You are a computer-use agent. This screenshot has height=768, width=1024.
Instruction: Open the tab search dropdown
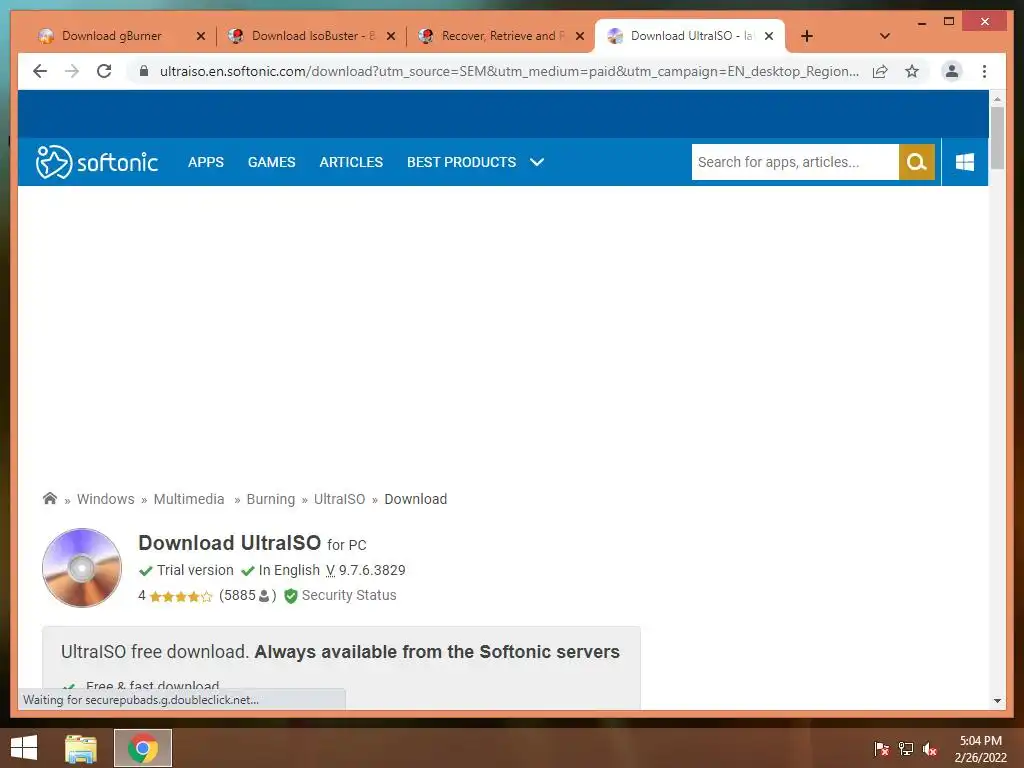(884, 36)
